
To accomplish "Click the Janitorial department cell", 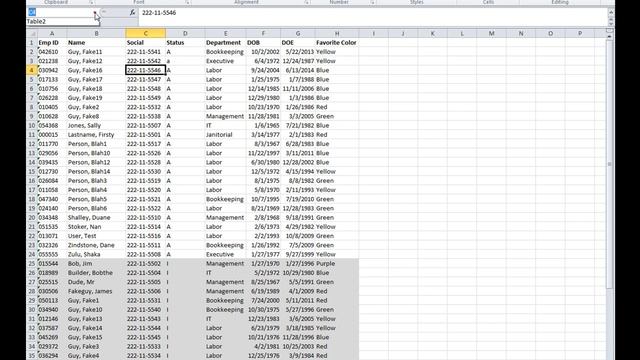I will (225, 135).
